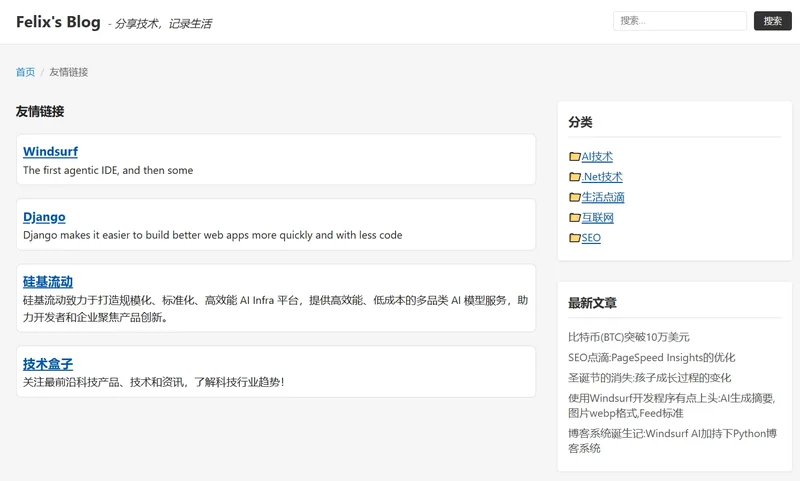Open article 圣诞节的消失:孩子成长过程的变化
This screenshot has width=800, height=481.
[x=649, y=378]
